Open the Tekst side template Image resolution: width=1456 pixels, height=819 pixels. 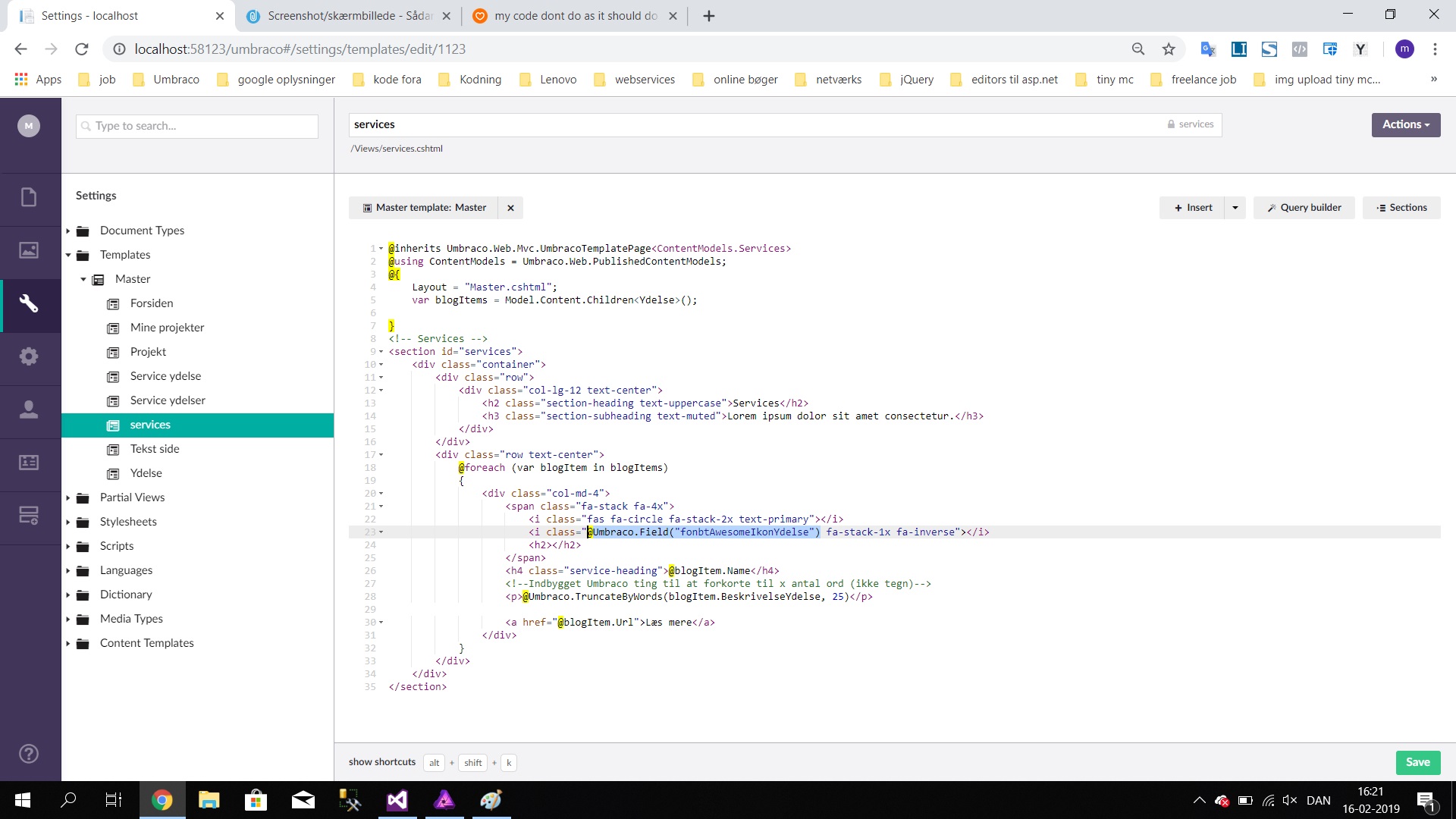click(155, 449)
